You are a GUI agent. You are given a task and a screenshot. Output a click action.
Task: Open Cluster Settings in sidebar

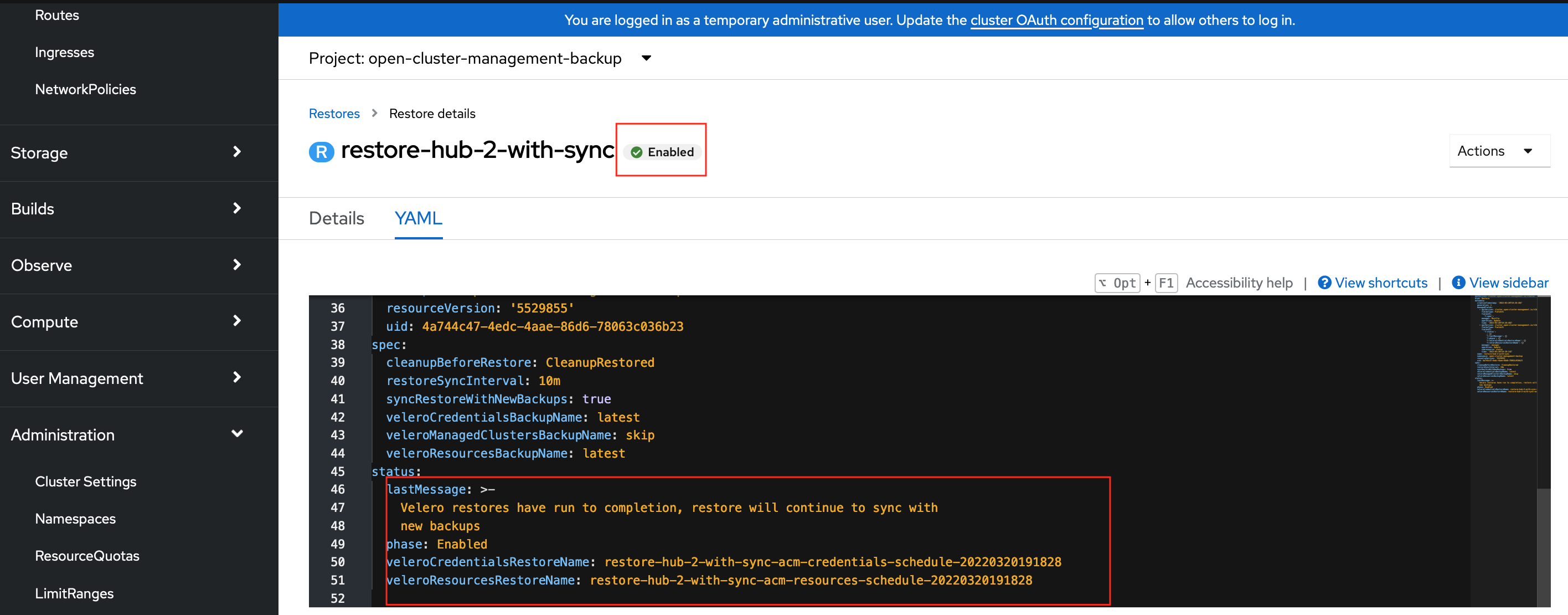coord(86,481)
